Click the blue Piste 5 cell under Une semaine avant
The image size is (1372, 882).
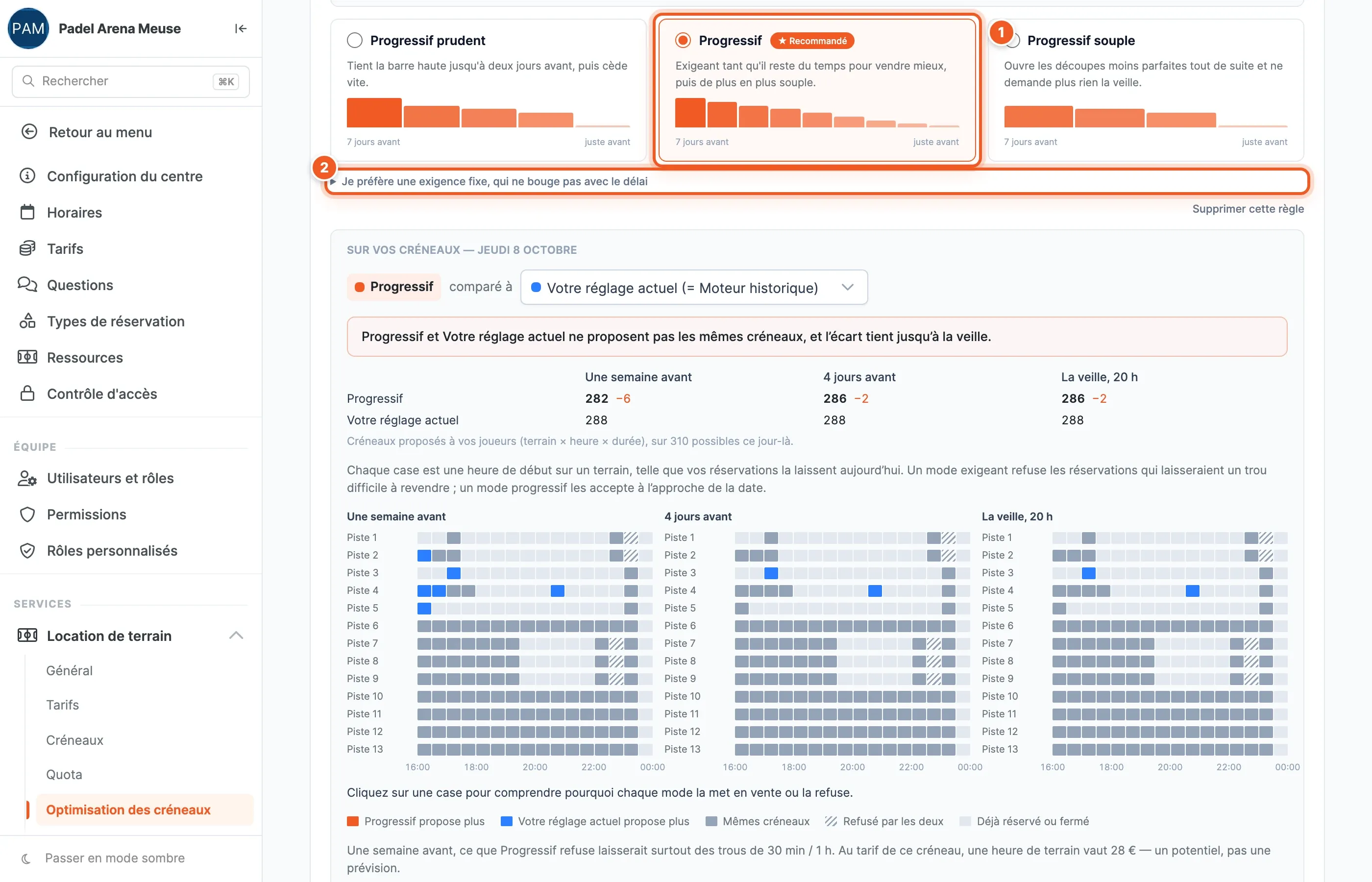[x=424, y=608]
